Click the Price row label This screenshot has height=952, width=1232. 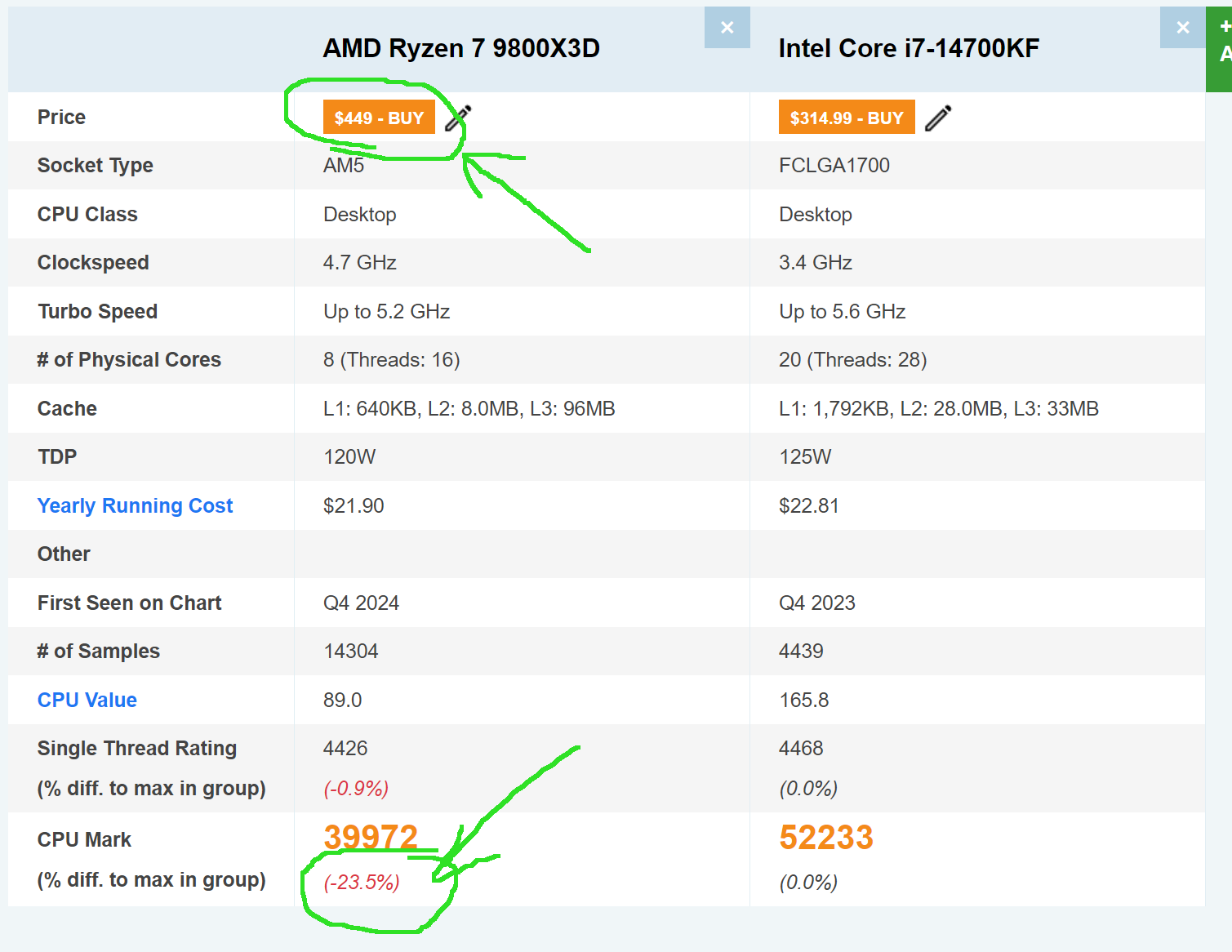tap(61, 117)
